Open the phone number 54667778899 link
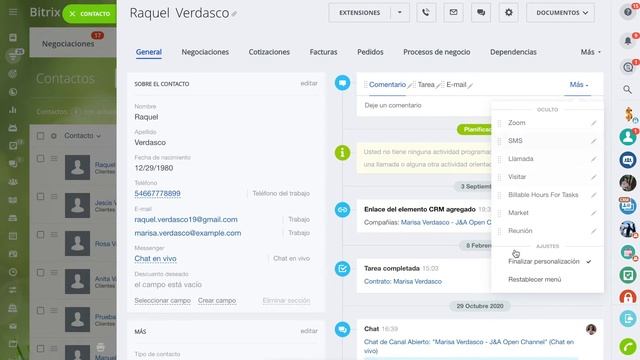Image resolution: width=640 pixels, height=360 pixels. 157,193
